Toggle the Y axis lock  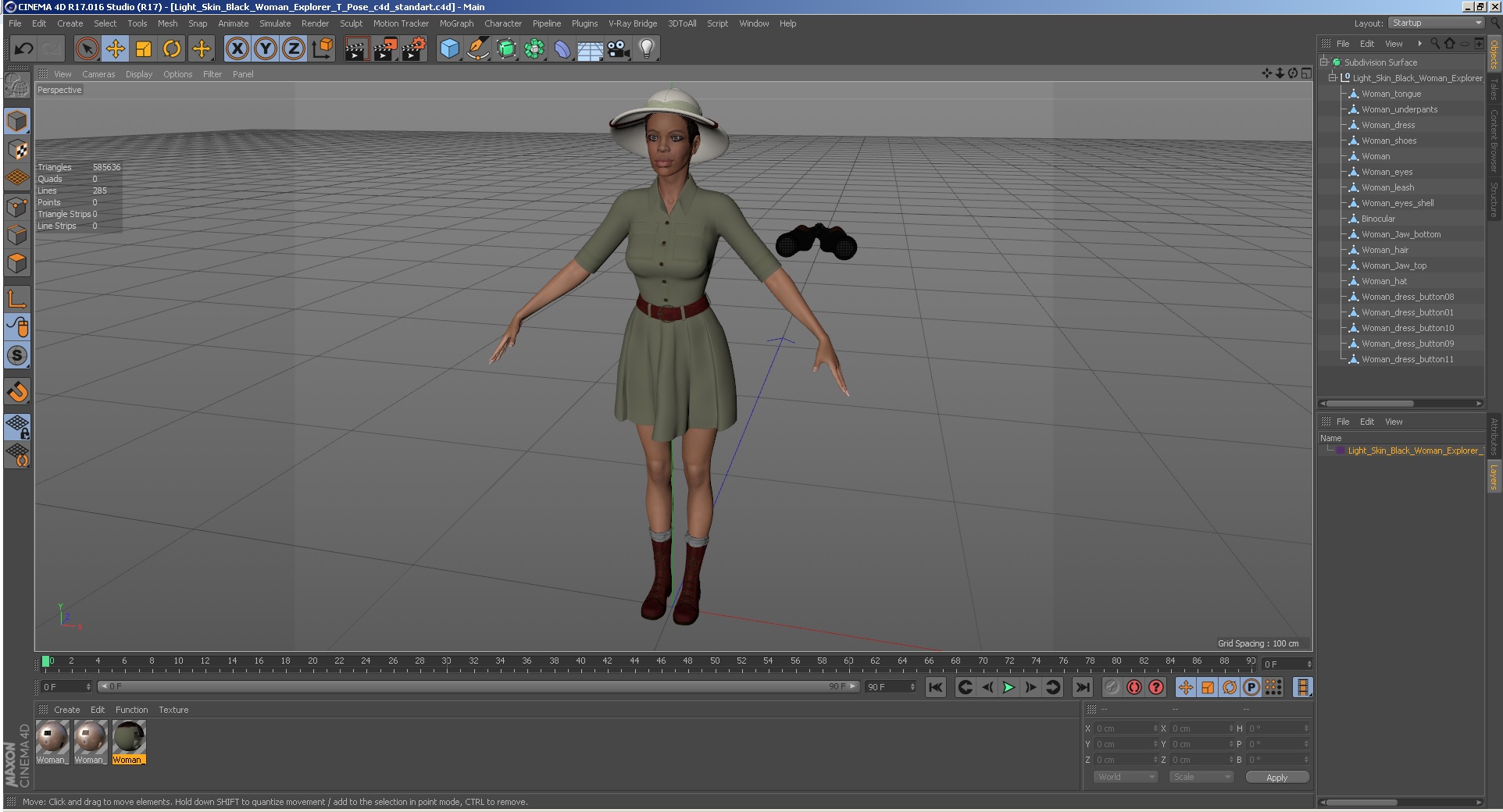(x=266, y=49)
